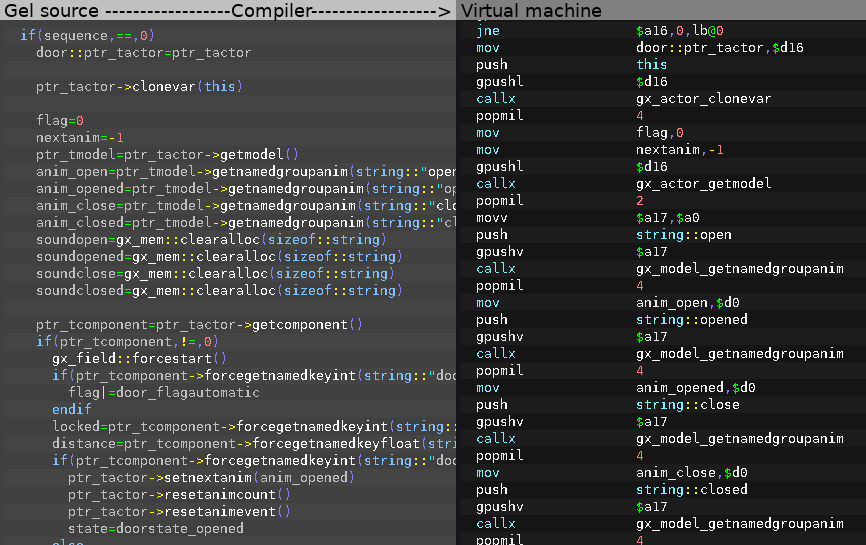Click the 'this' operand after push
Screen dimensions: 866x545
tap(651, 65)
